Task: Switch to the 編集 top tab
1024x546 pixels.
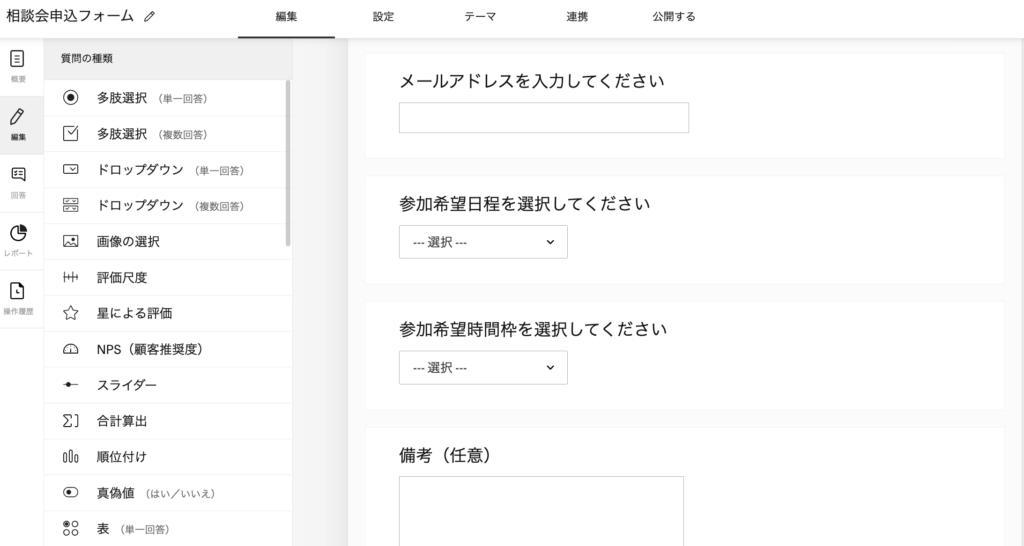Action: pos(286,17)
